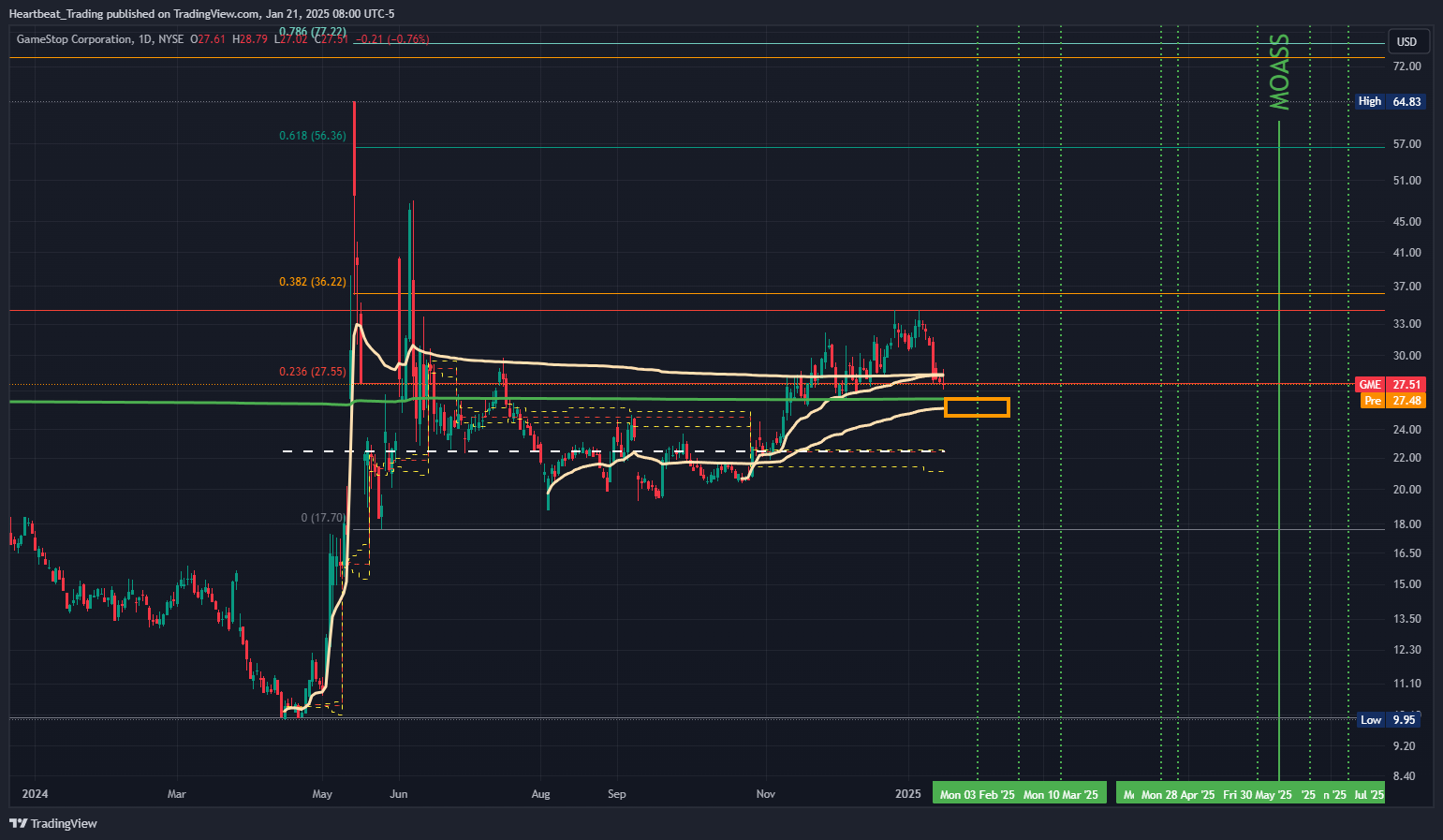Click the High 64.83 price tag
1443x840 pixels.
1391,101
